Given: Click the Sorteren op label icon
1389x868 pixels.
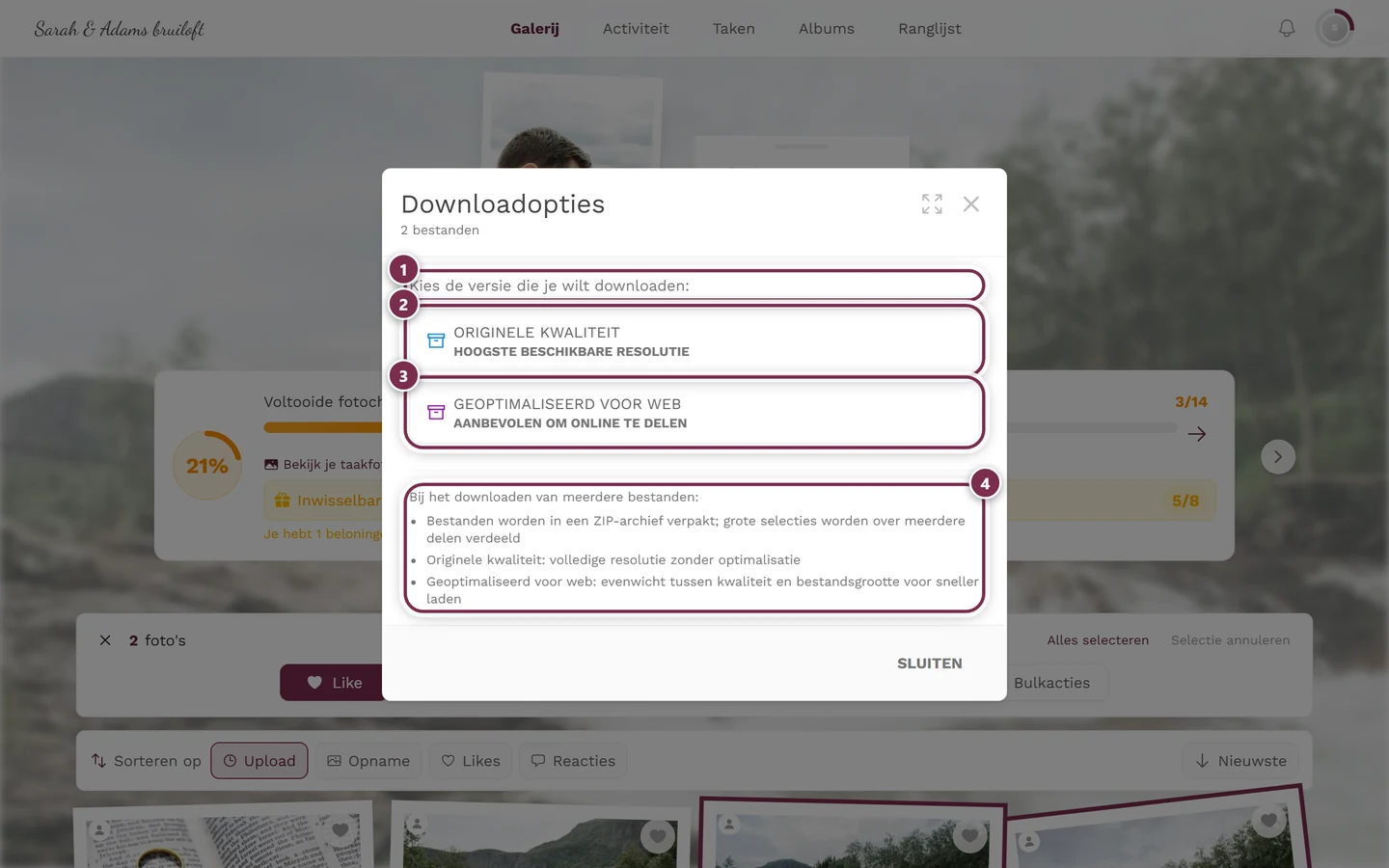Looking at the screenshot, I should coord(98,761).
